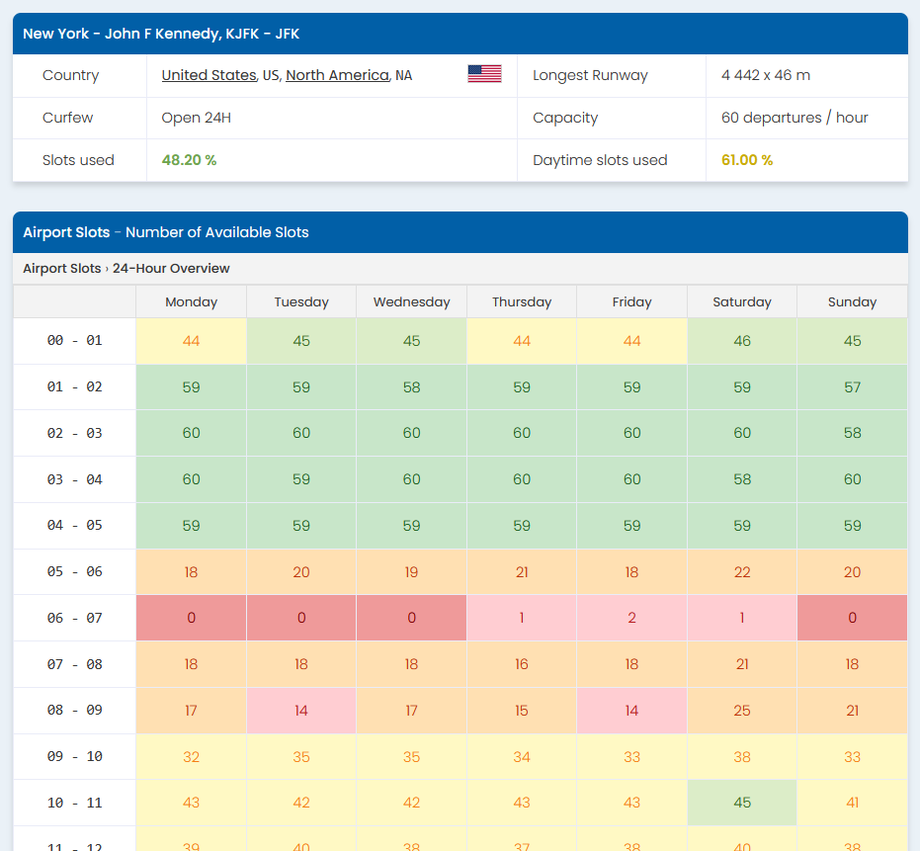Select Sunday 02 - 03 cell showing 58
920x851 pixels.
851,433
